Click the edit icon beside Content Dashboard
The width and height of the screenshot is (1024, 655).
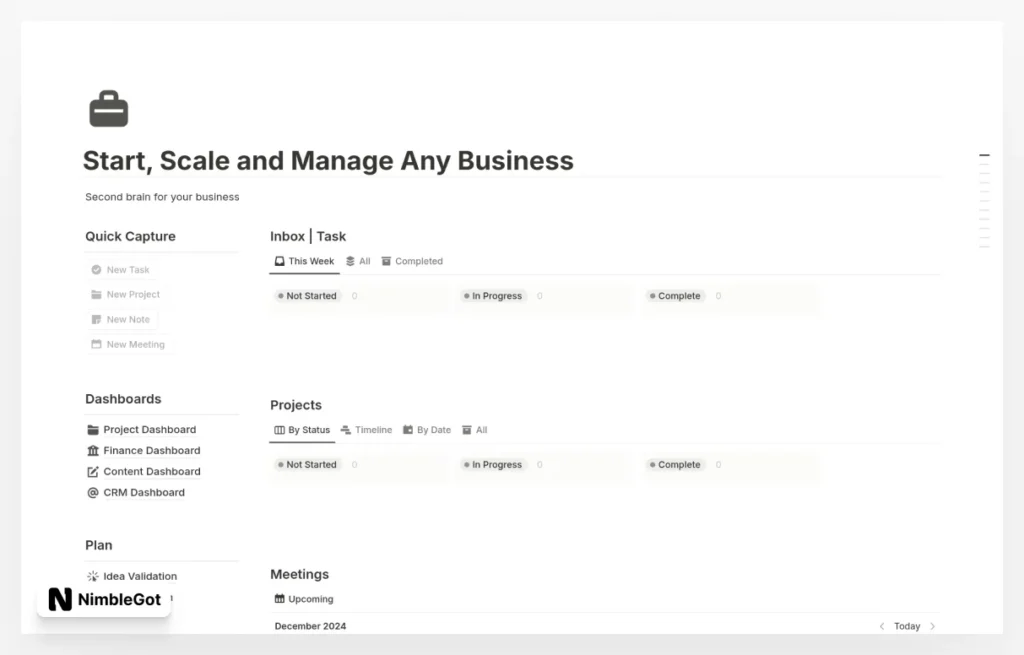92,471
